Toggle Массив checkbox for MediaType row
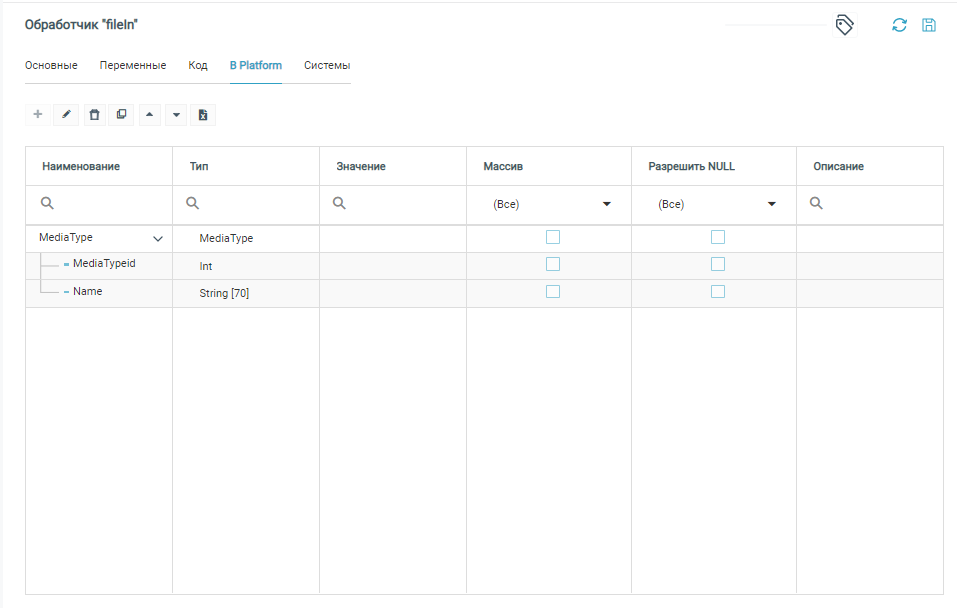Viewport: 957px width, 608px height. 553,238
